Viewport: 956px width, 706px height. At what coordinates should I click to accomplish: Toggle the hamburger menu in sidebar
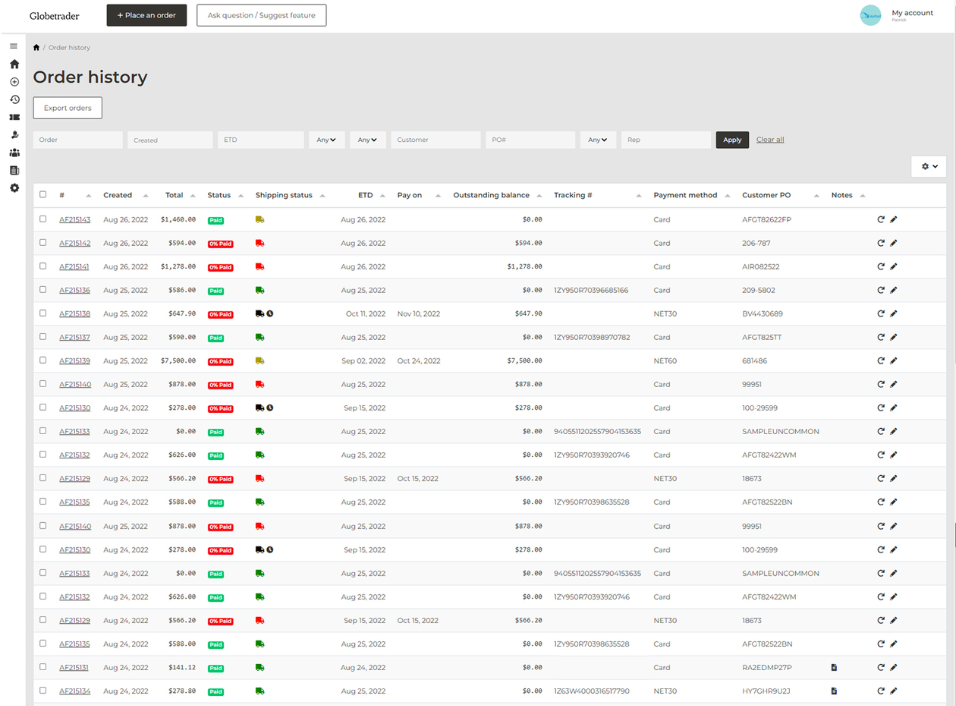(13, 46)
